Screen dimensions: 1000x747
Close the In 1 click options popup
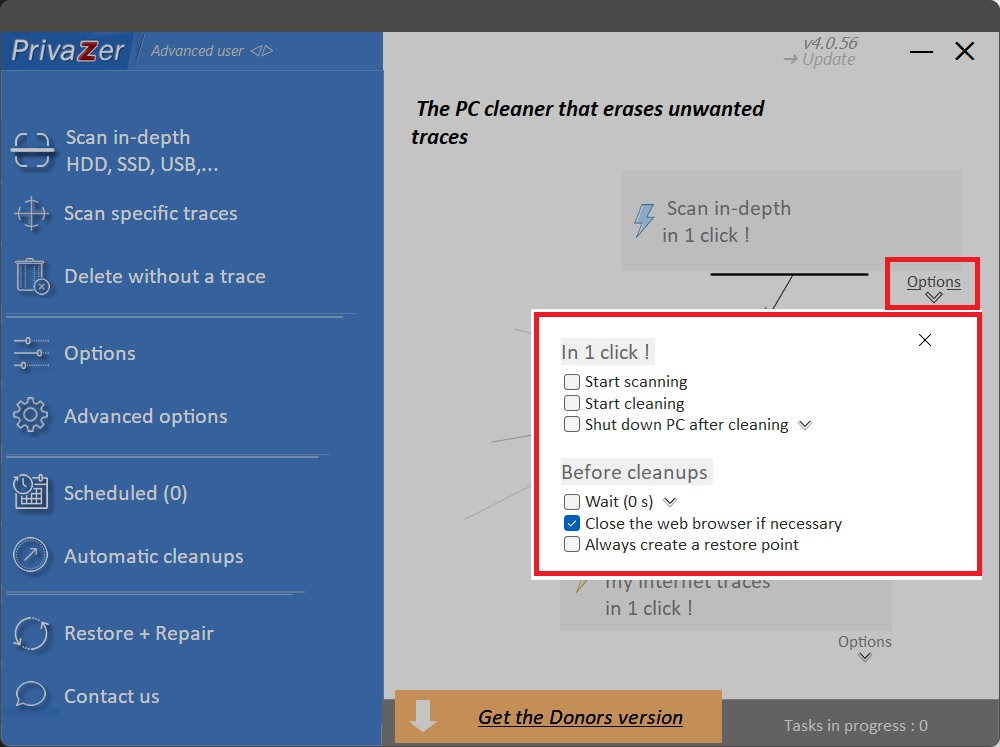tap(924, 340)
